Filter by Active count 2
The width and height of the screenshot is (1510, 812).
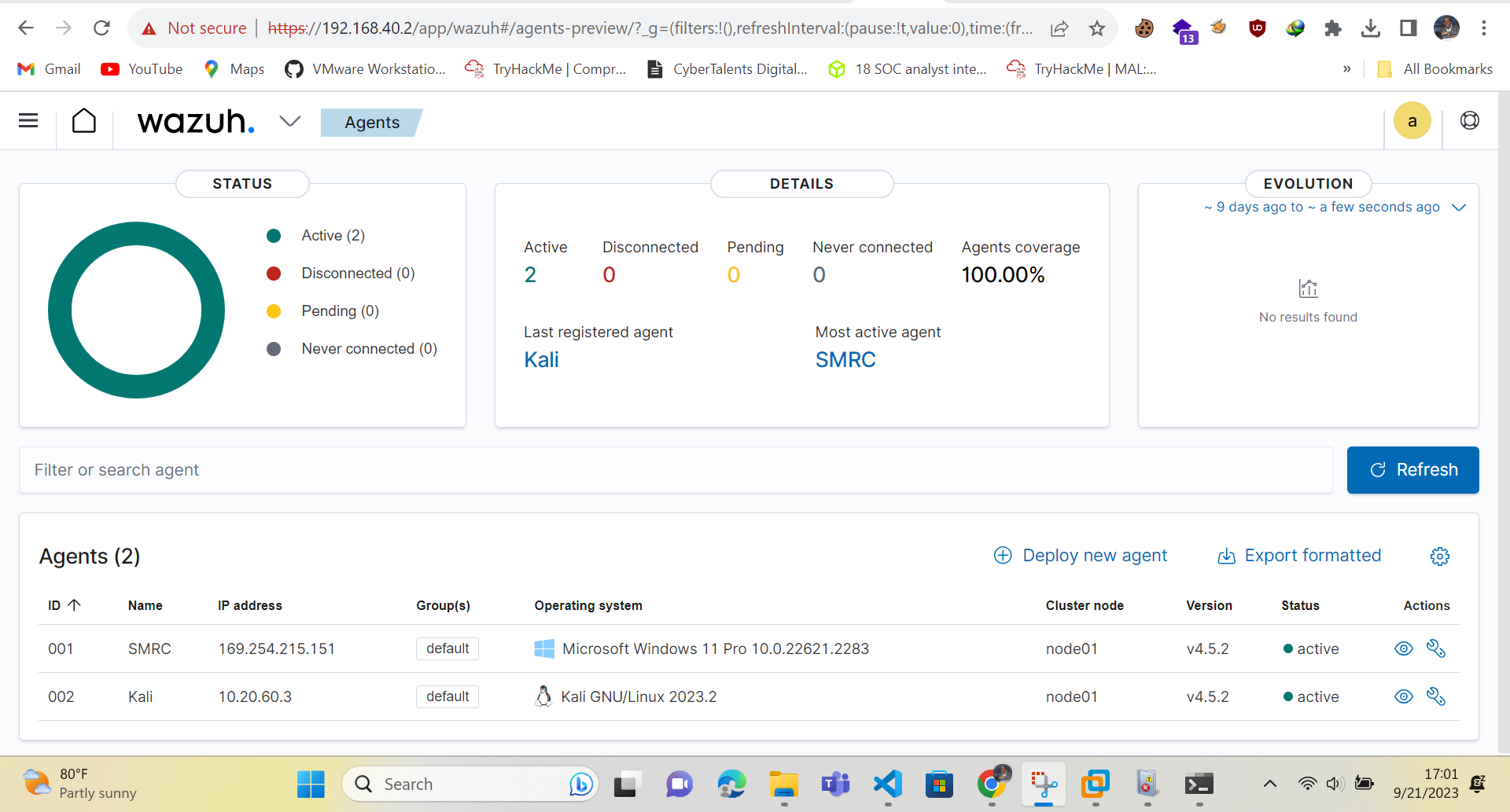tap(530, 274)
